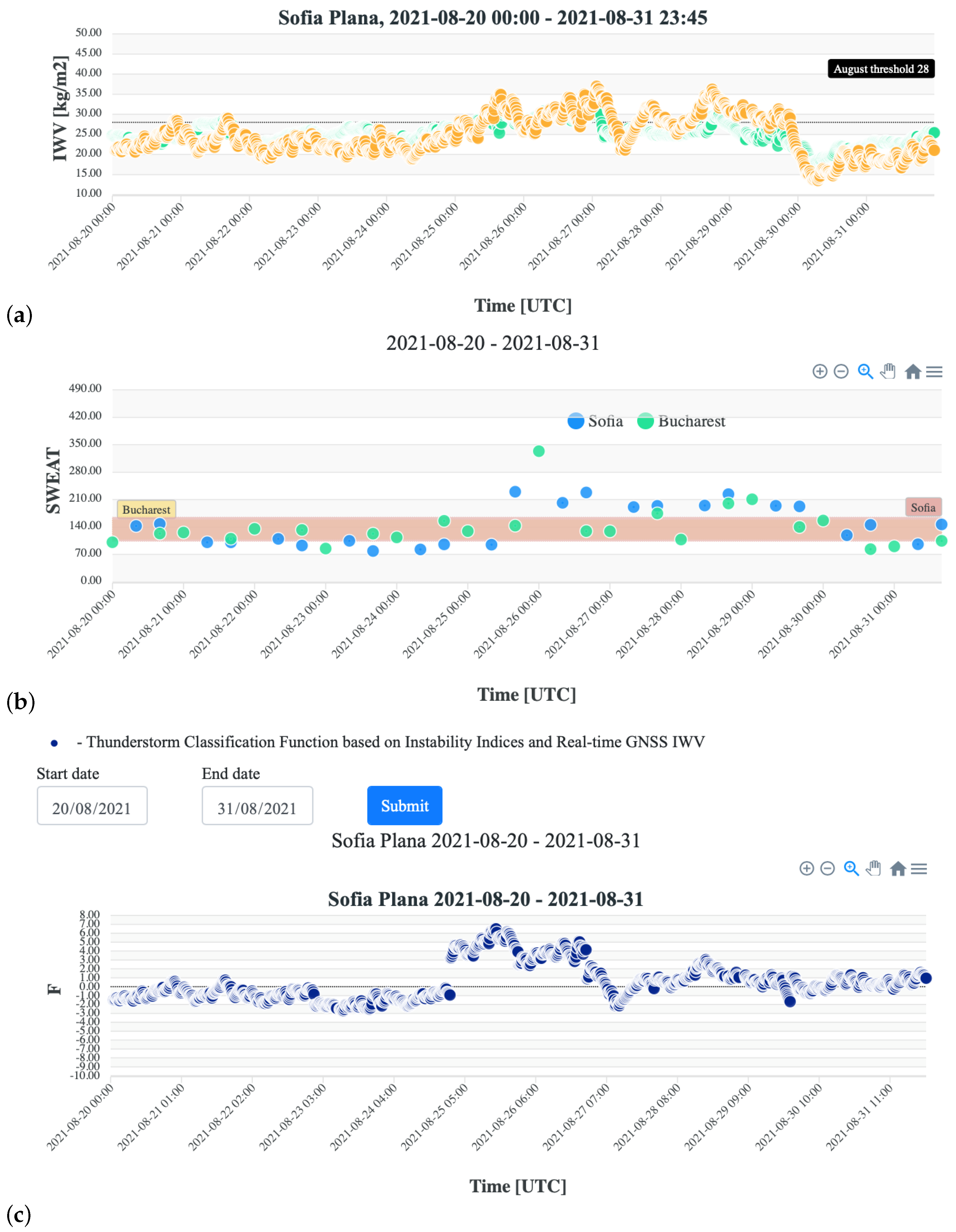Open the End date picker field
This screenshot has width=956, height=1232.
(x=257, y=806)
